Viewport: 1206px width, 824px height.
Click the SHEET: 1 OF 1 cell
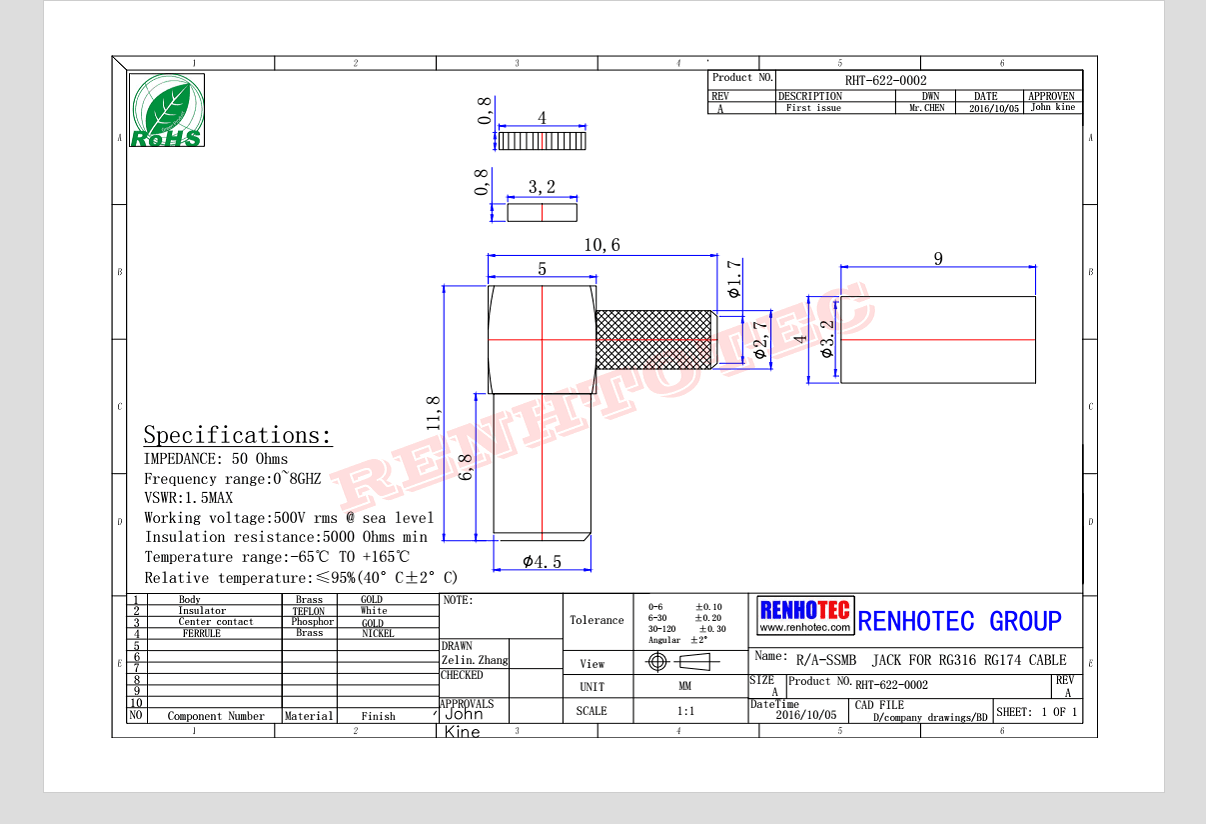pos(1037,712)
